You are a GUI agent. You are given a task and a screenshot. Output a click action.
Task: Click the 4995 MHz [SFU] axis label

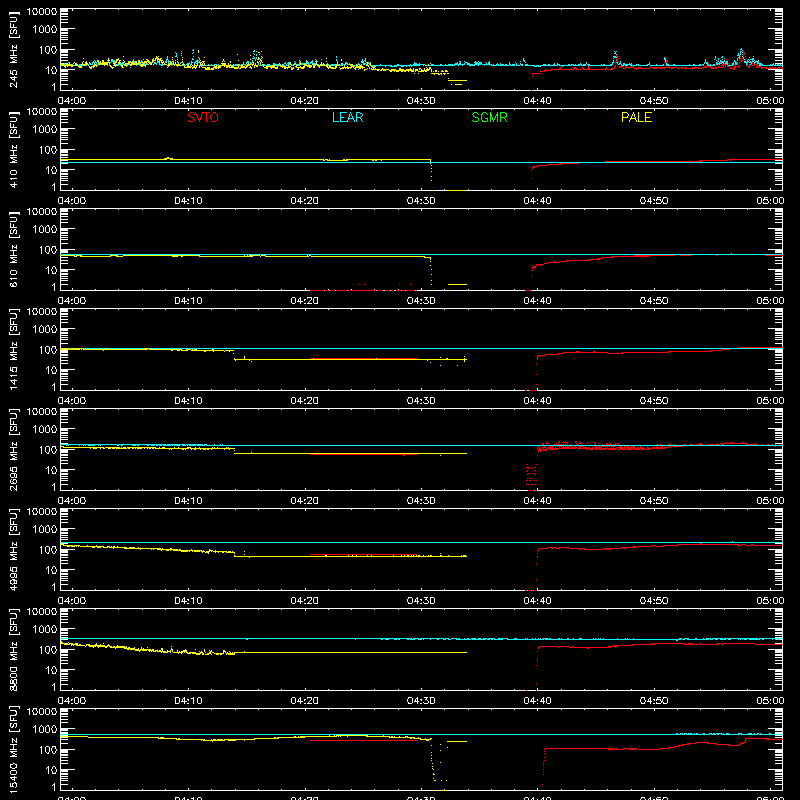[x=14, y=549]
